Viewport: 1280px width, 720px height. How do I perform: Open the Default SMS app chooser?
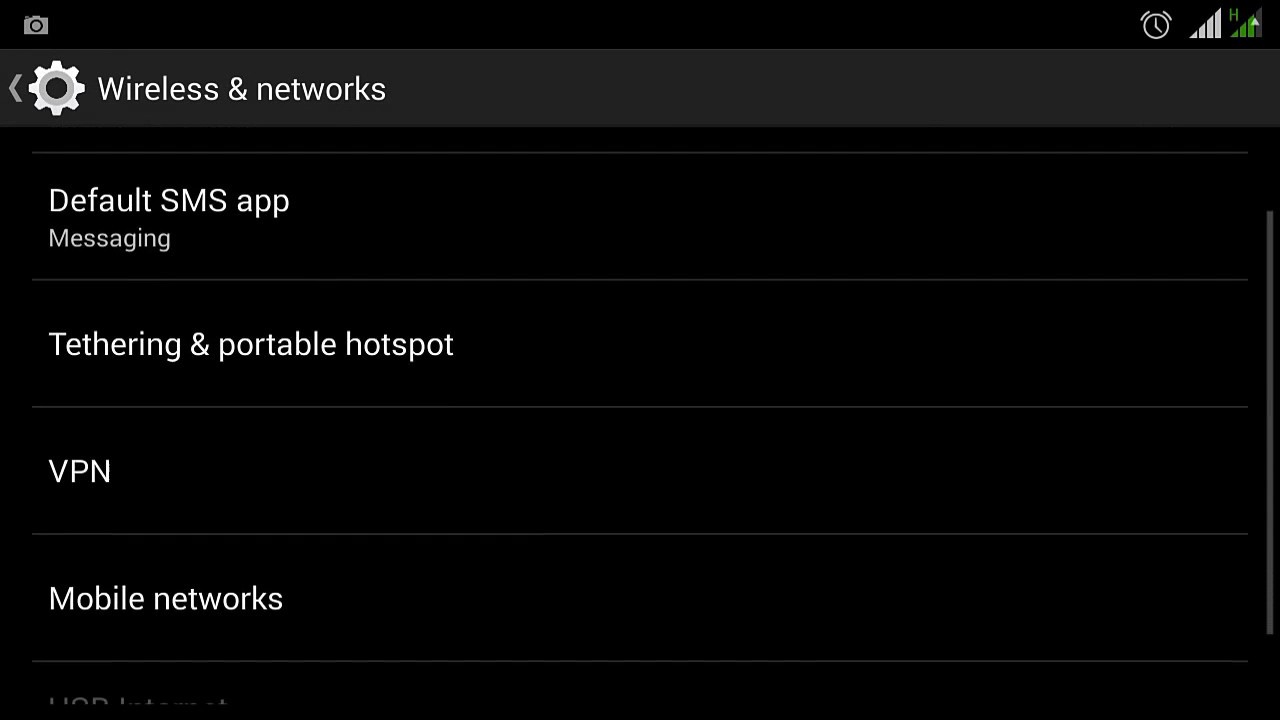coord(640,216)
